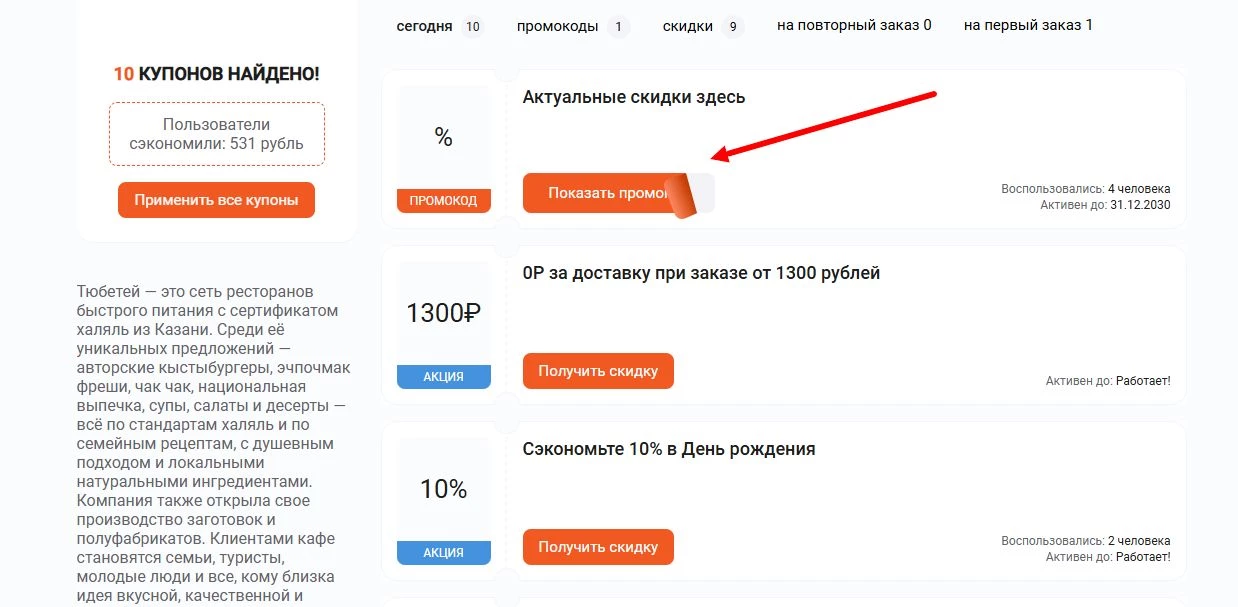
Task: Click 'Получить скидку' on birthday offer
Action: (598, 547)
